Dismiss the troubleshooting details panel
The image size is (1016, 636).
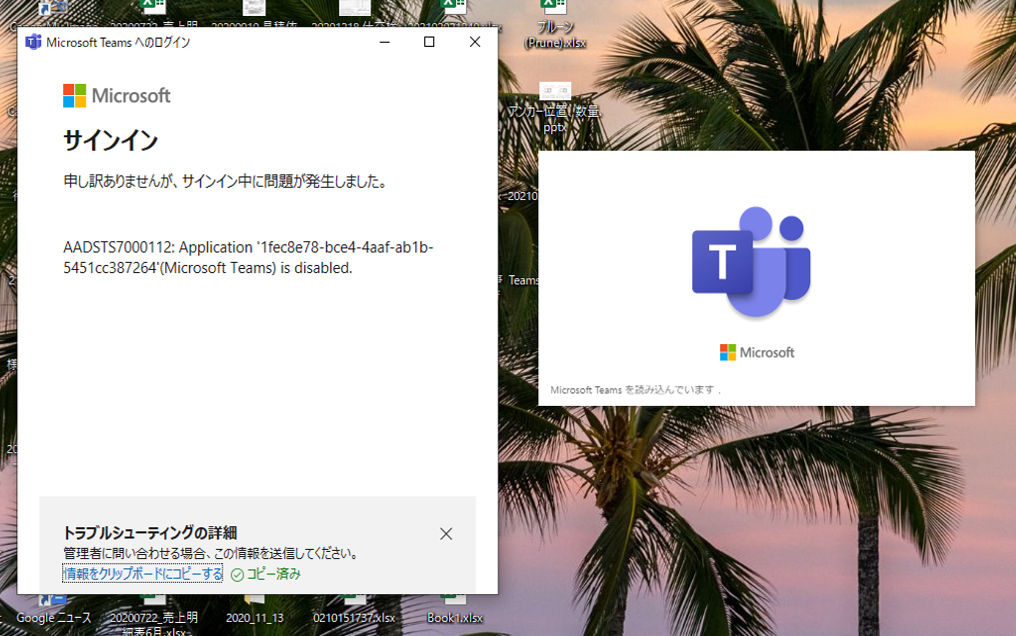[x=446, y=534]
